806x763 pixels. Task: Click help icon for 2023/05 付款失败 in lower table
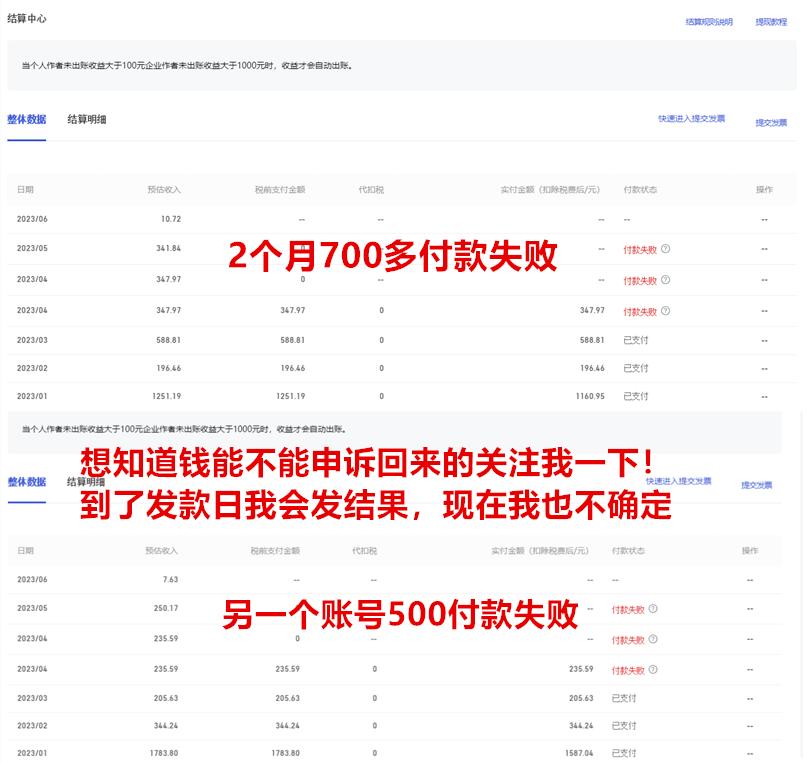[x=653, y=608]
